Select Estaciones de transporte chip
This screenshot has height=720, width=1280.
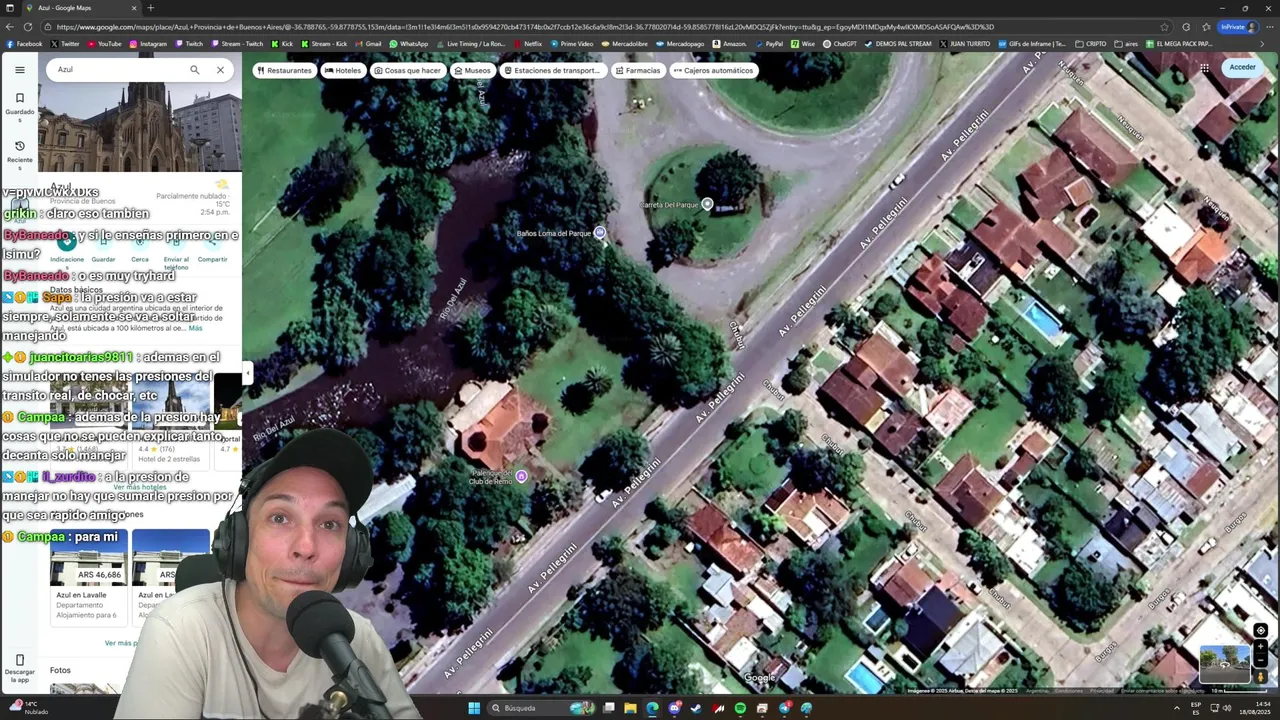click(x=552, y=70)
